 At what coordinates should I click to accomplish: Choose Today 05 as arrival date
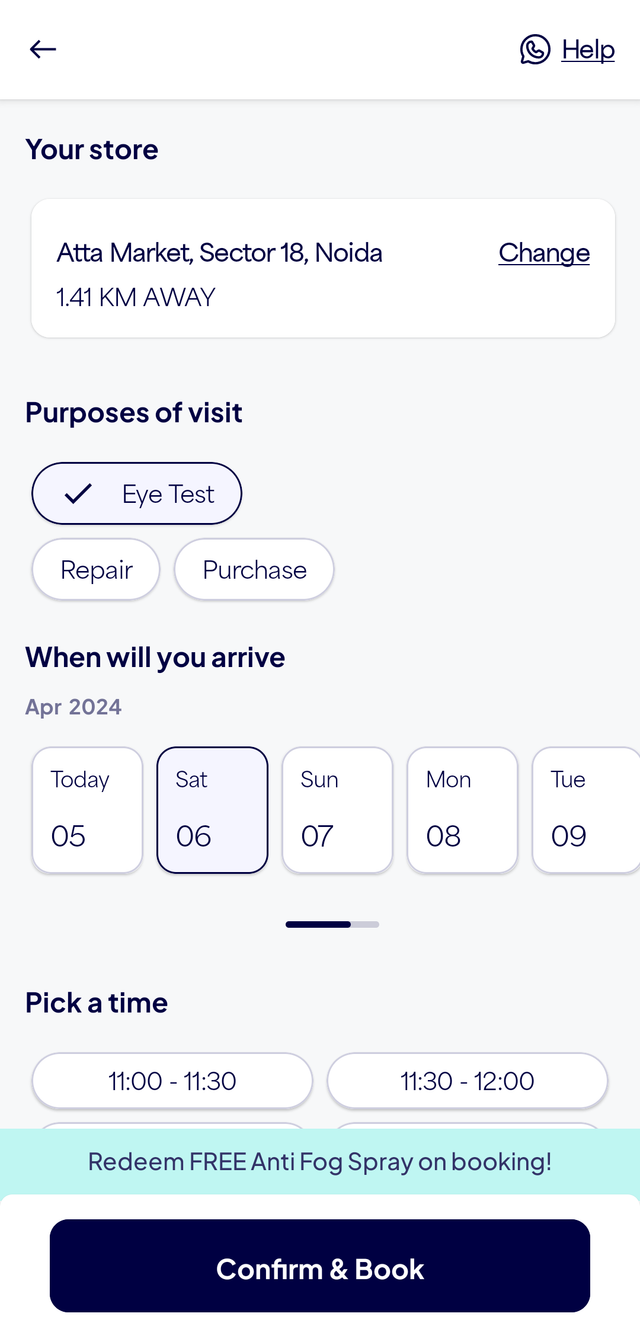pos(87,810)
